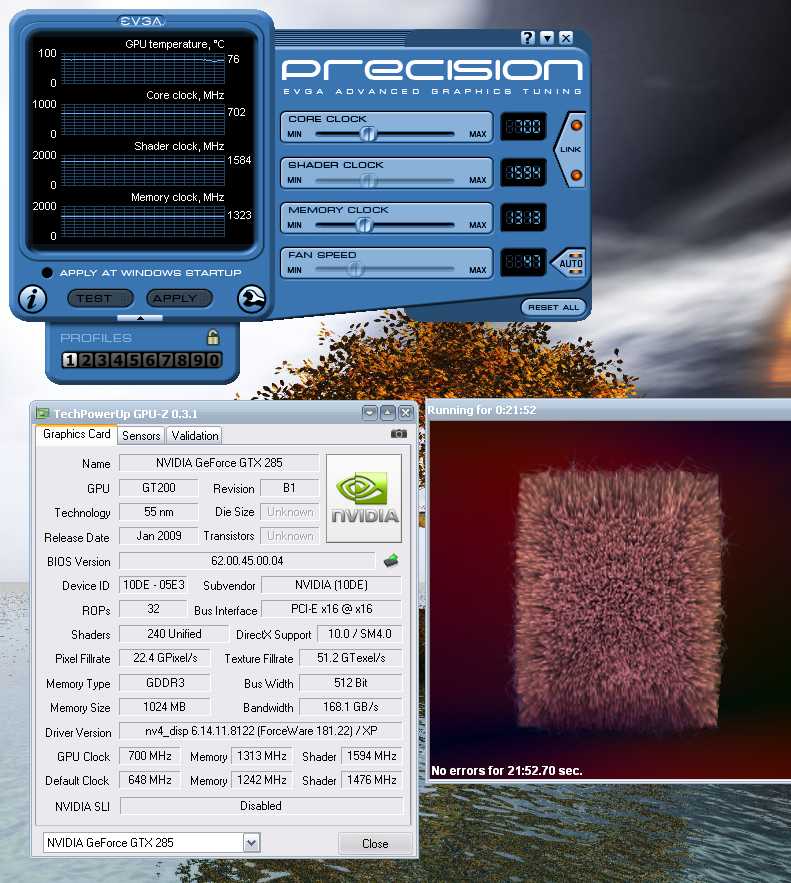The image size is (791, 883).
Task: Open EVGA Precision info button
Action: coord(32,298)
